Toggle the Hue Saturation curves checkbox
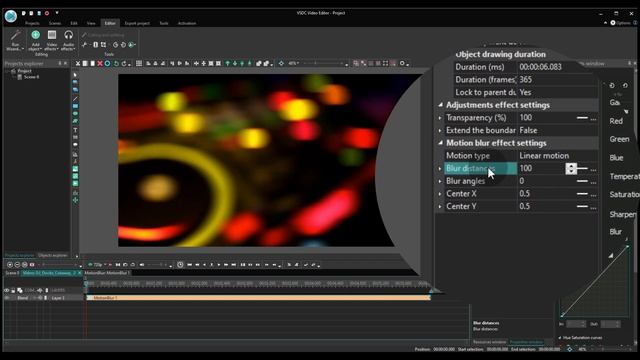640x360 pixels. [x=560, y=338]
